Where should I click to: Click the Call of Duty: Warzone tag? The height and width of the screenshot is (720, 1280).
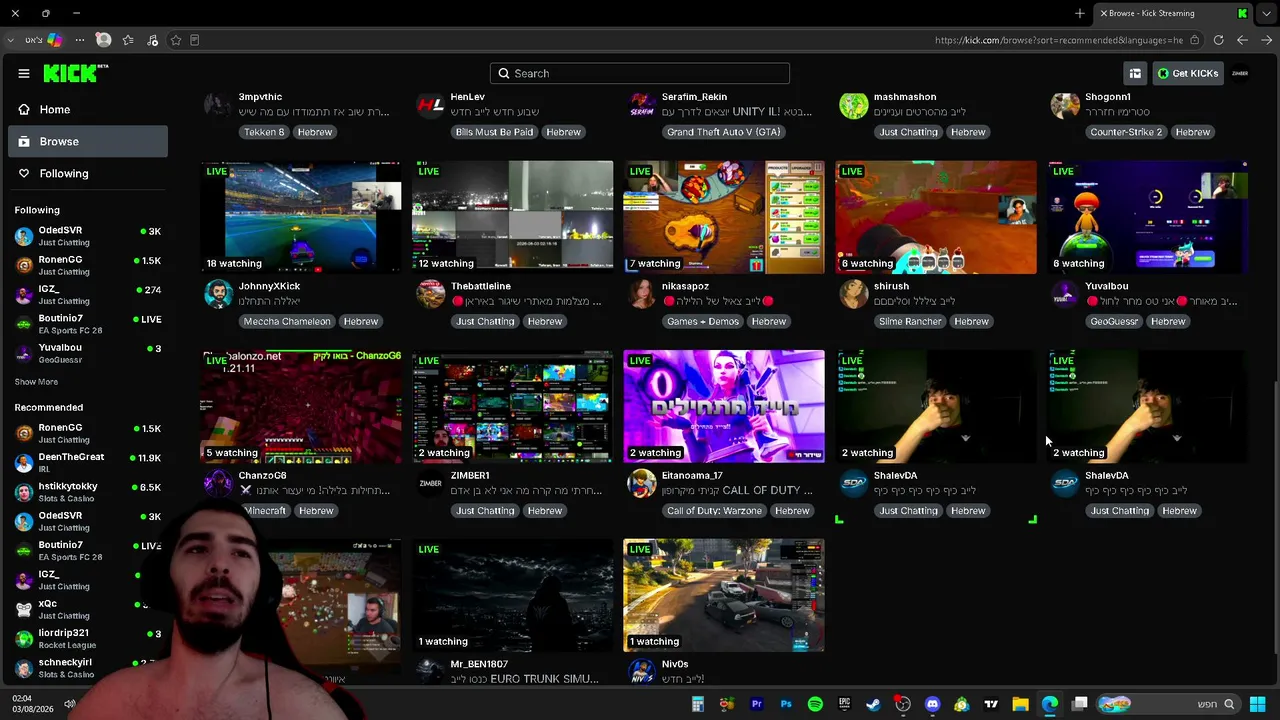pos(715,510)
